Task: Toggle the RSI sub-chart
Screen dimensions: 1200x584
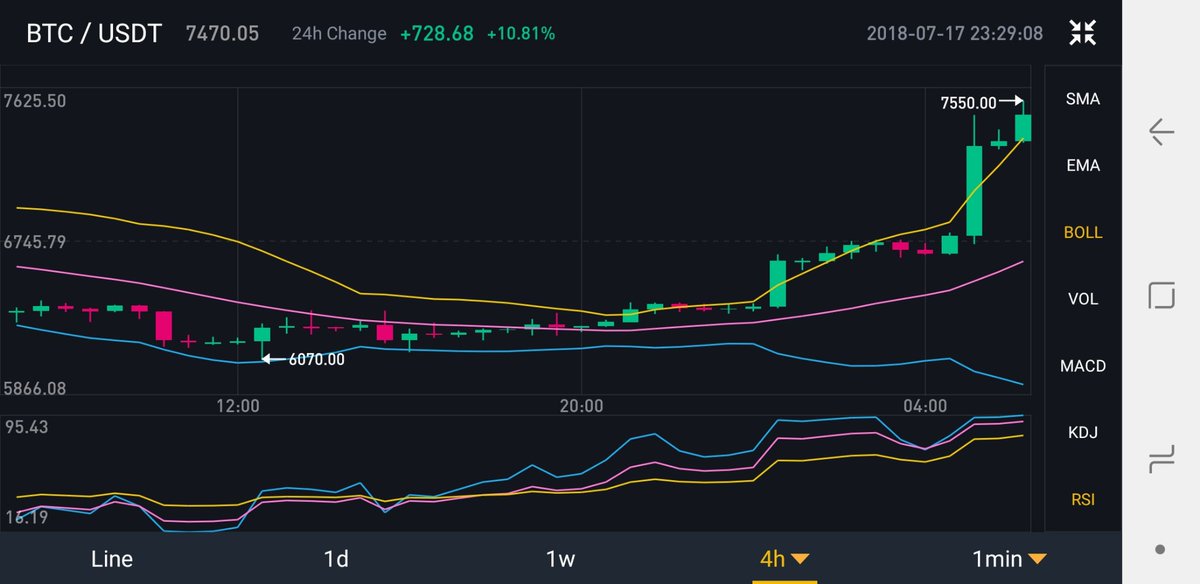Action: pos(1083,499)
